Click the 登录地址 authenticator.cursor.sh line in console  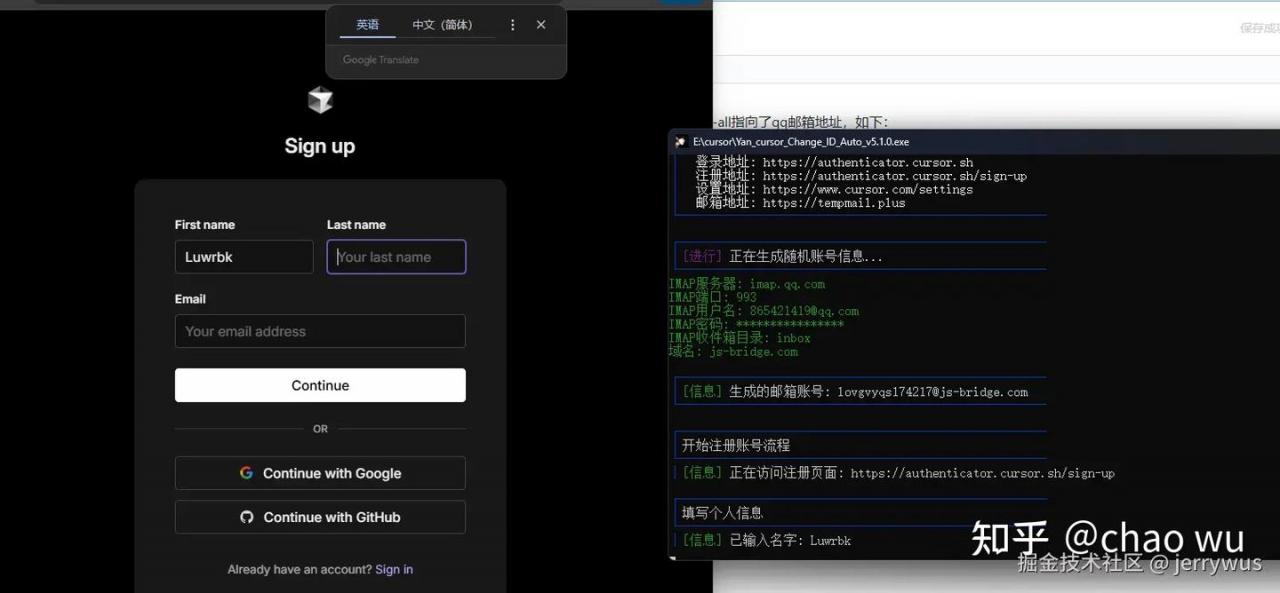coord(834,162)
